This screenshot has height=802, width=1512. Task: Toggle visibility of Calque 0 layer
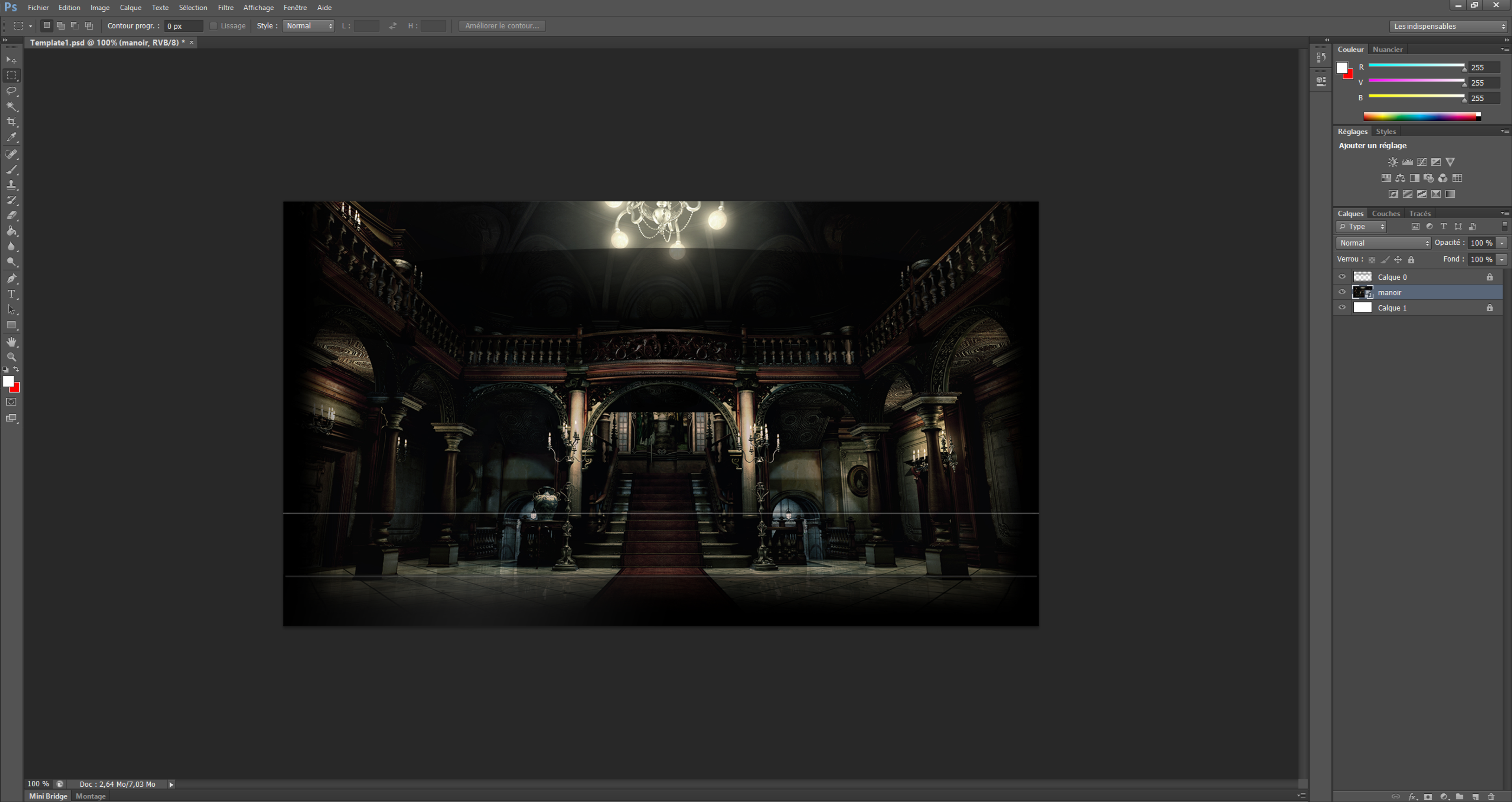[1342, 277]
